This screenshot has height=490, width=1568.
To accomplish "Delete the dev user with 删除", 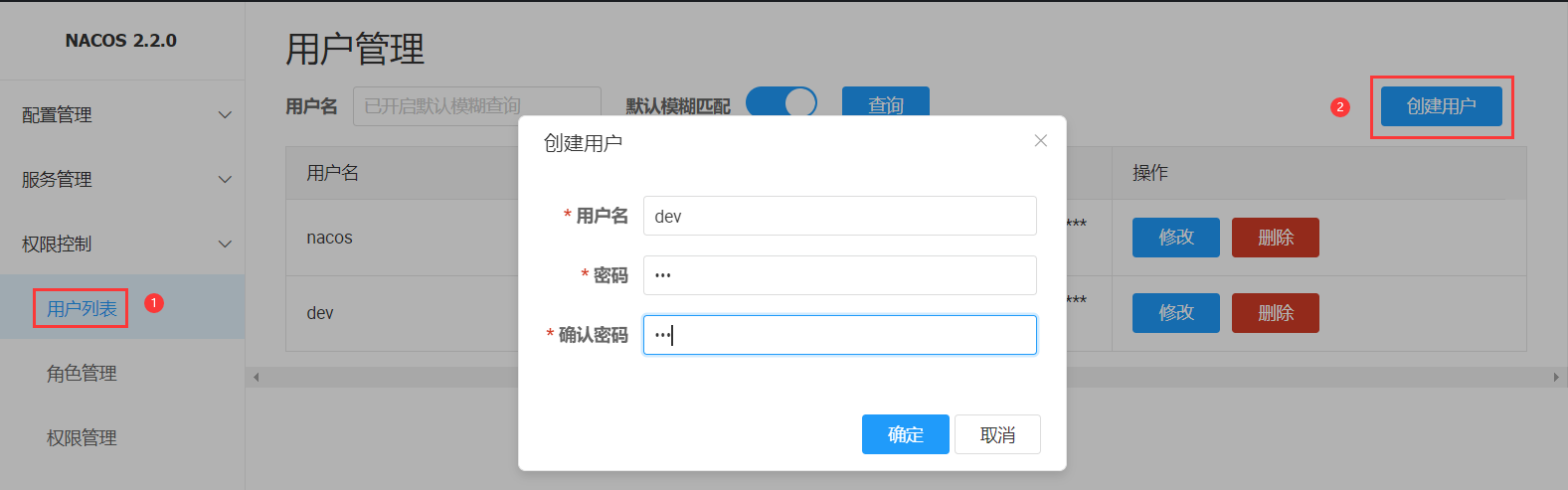I will tap(1275, 313).
